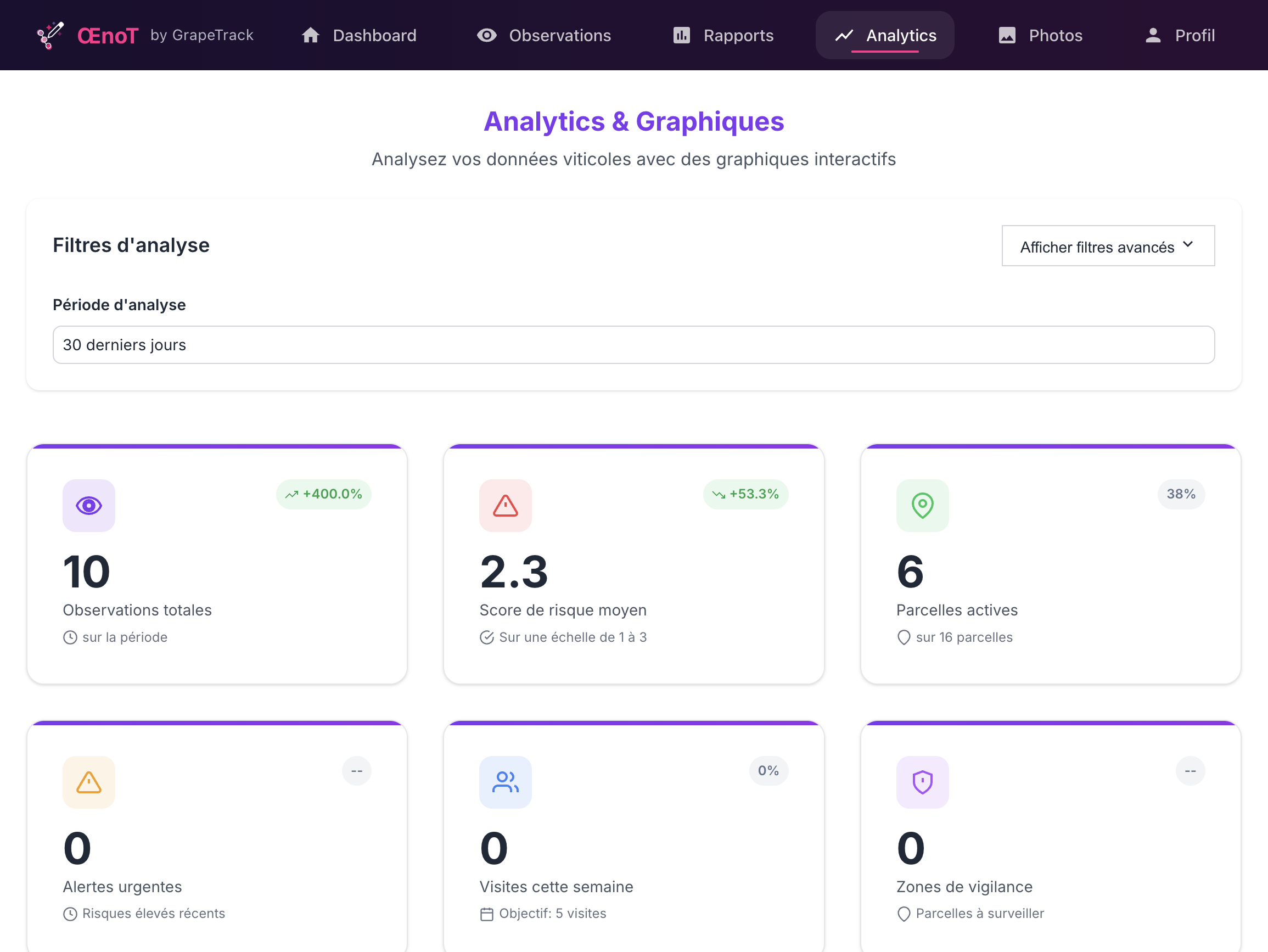
Task: Click the purple eye icon on Observations totales card
Action: coord(89,505)
